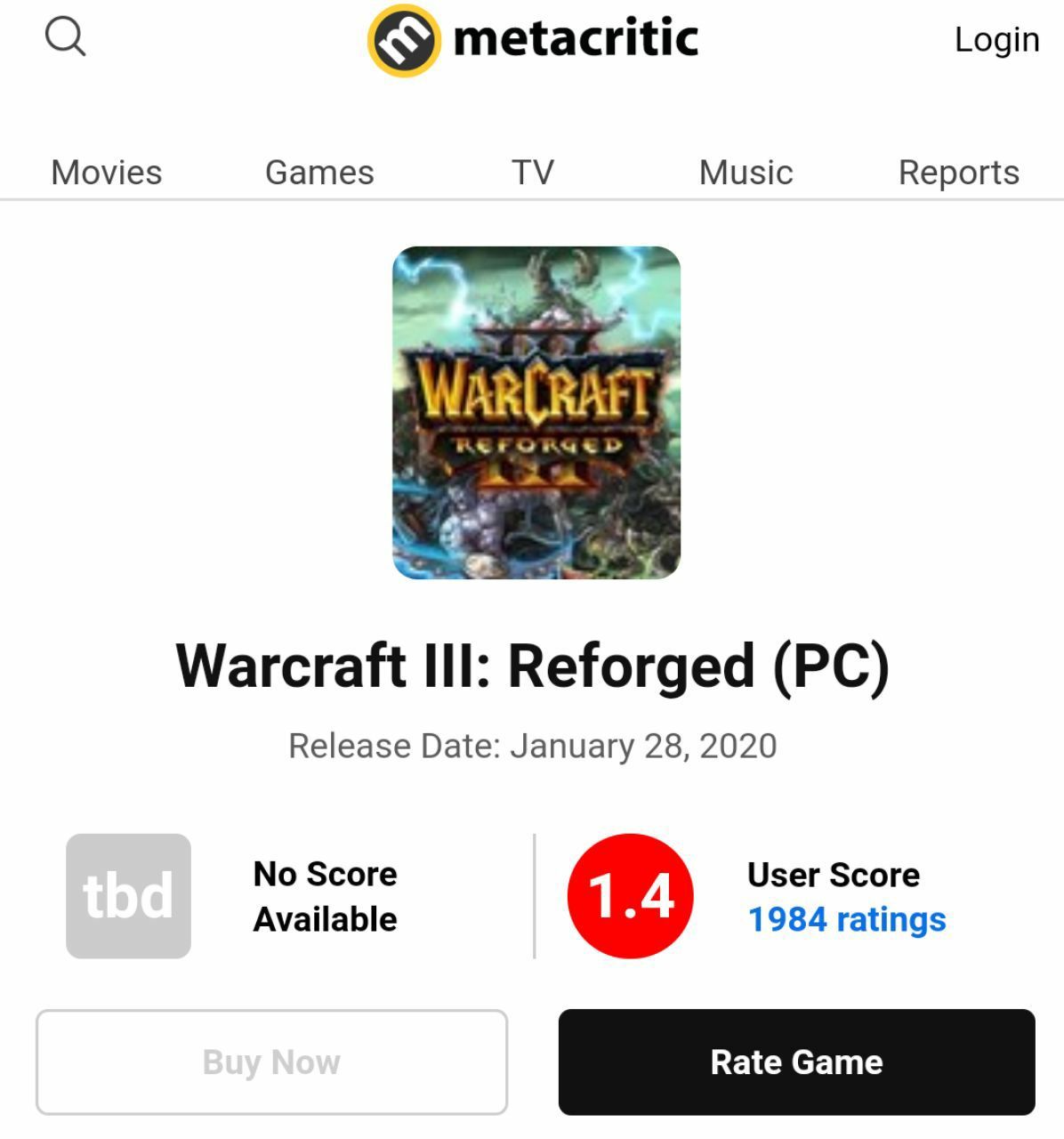Click the Reforged text on the cover image
1064x1139 pixels.
point(538,444)
